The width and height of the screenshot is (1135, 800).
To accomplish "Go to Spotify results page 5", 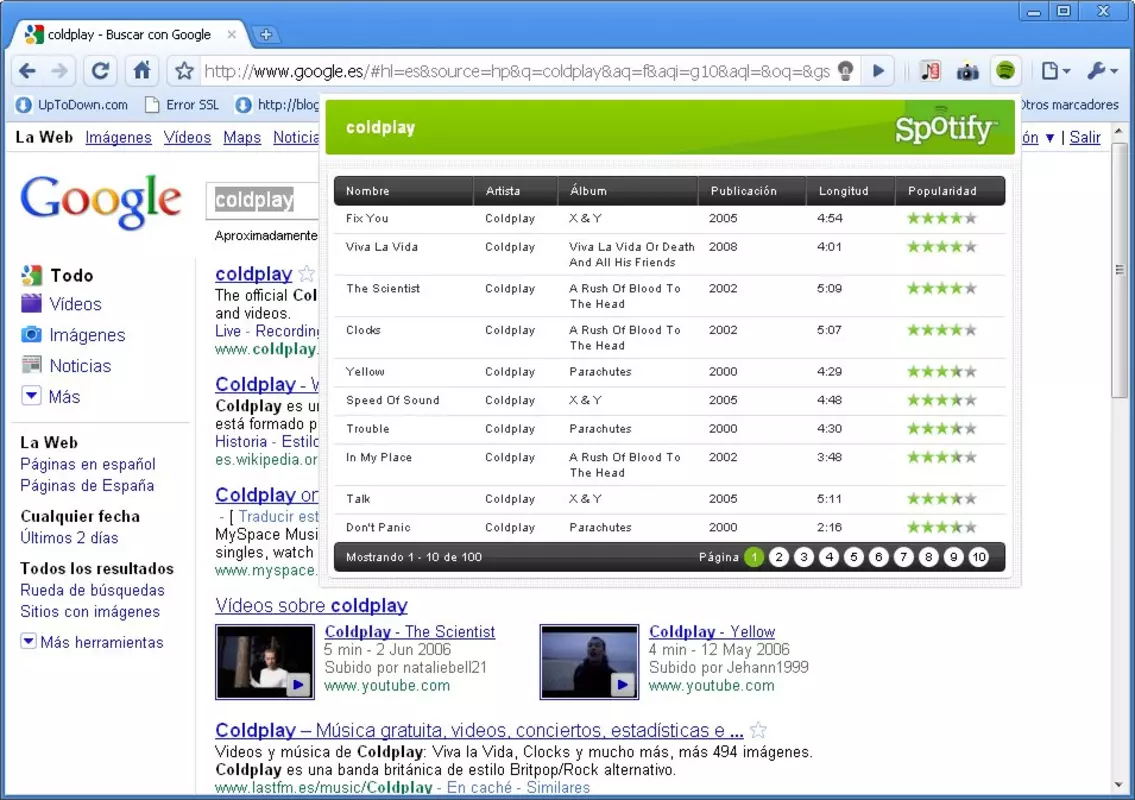I will [853, 557].
